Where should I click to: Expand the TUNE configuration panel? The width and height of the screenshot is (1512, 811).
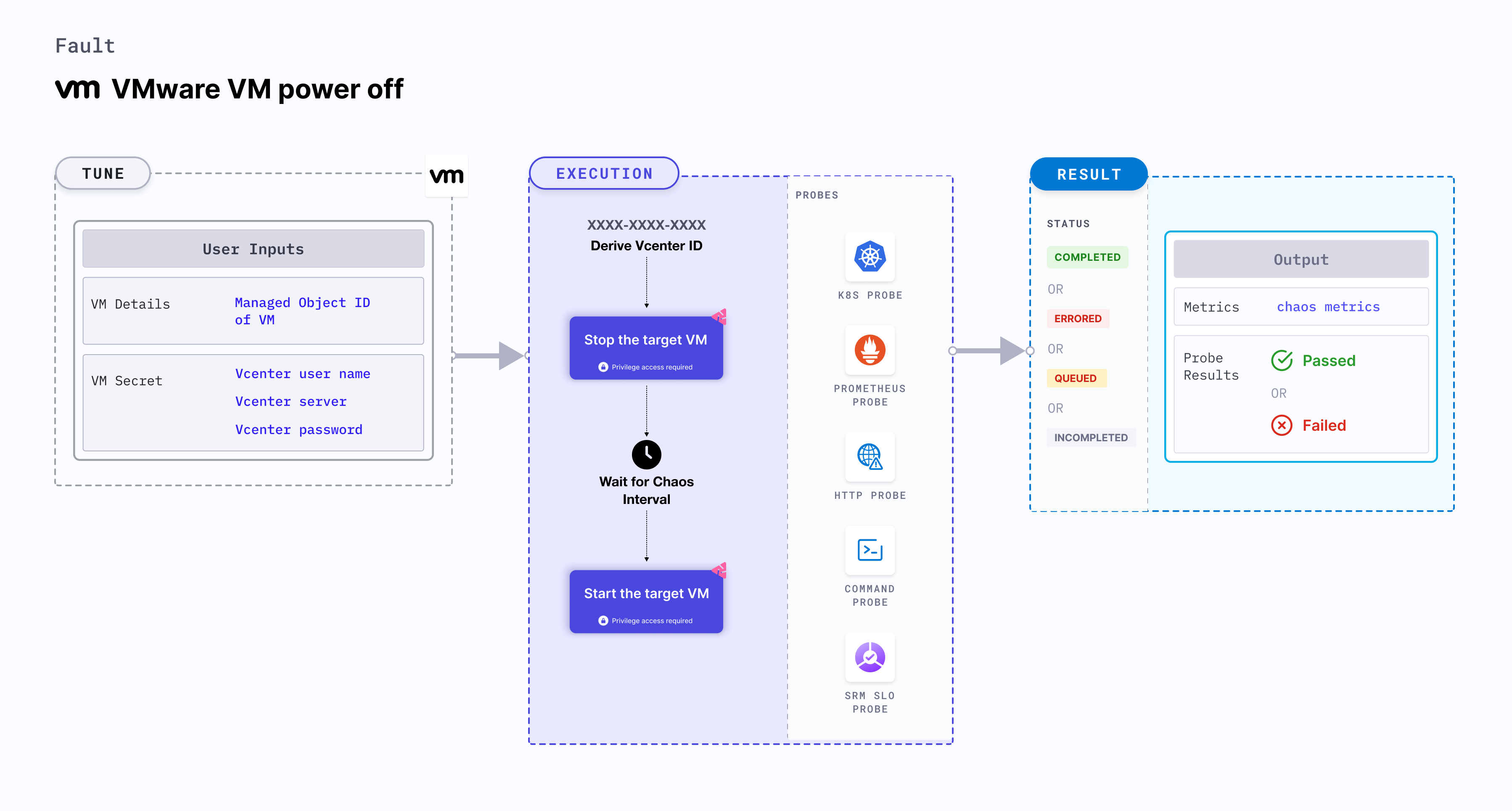pyautogui.click(x=103, y=173)
